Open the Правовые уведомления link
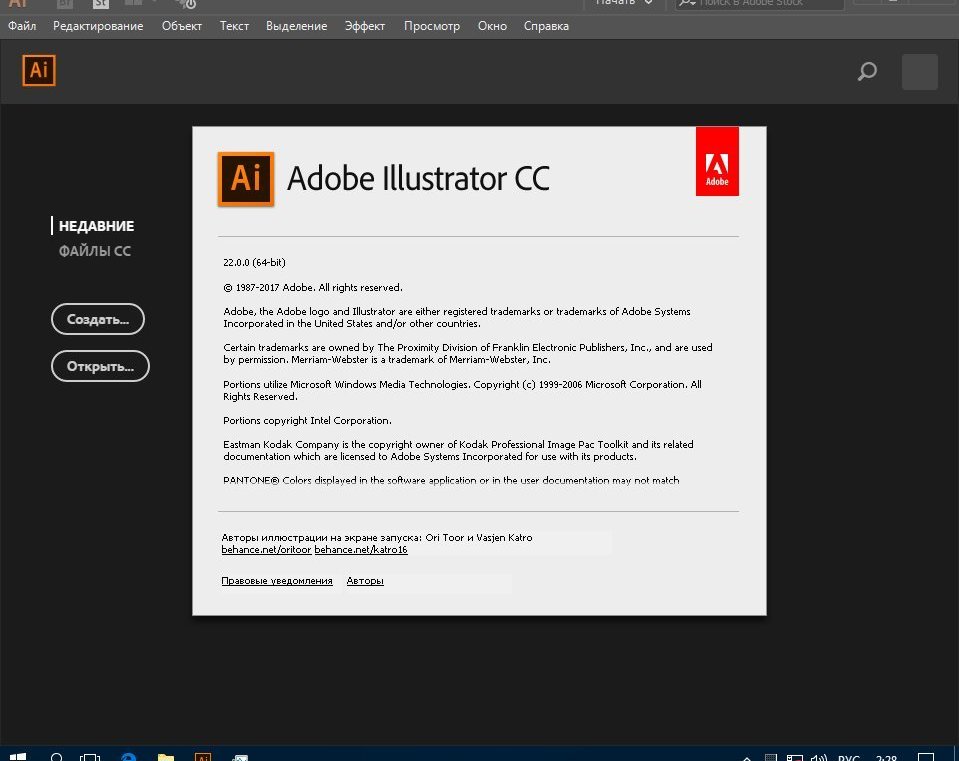Image resolution: width=959 pixels, height=761 pixels. (x=277, y=581)
